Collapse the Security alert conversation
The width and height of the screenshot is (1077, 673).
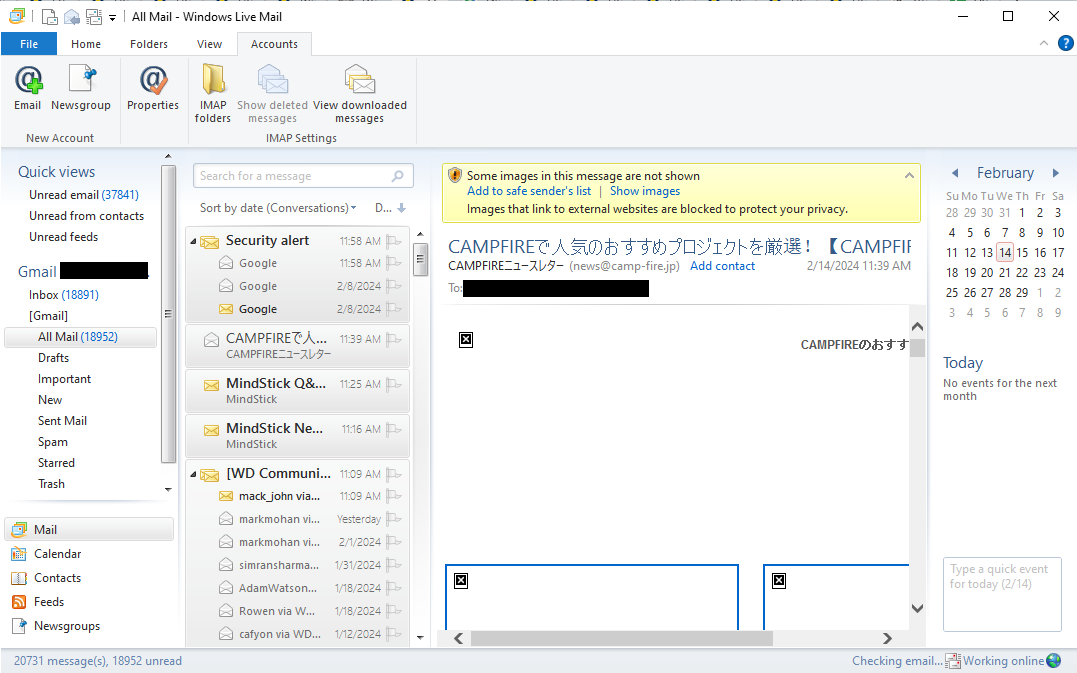pyautogui.click(x=193, y=242)
